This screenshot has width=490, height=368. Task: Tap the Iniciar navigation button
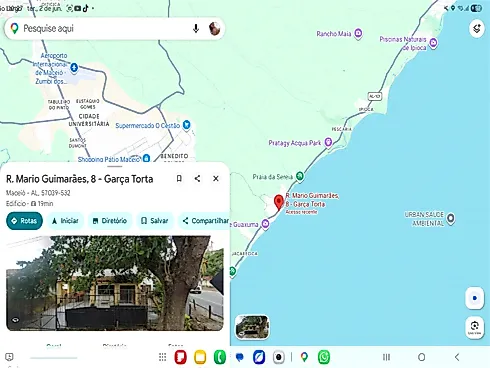(65, 221)
